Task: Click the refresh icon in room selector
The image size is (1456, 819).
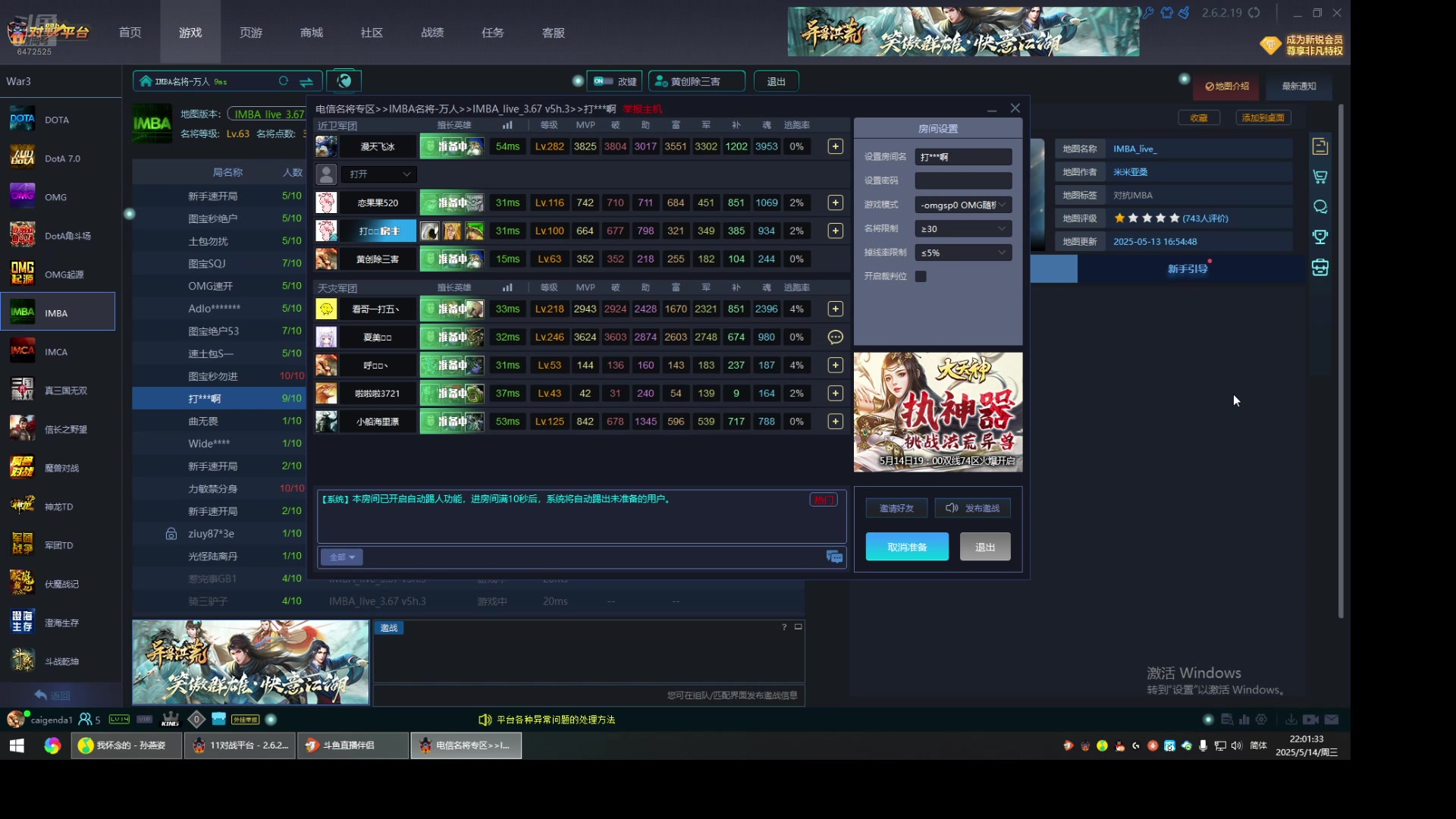Action: point(284,81)
